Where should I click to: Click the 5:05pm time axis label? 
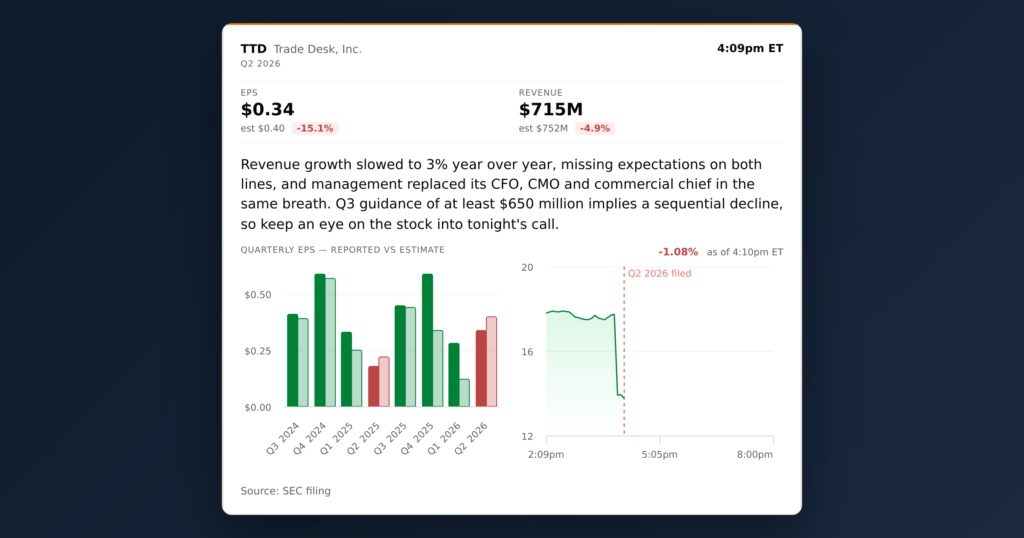click(660, 454)
